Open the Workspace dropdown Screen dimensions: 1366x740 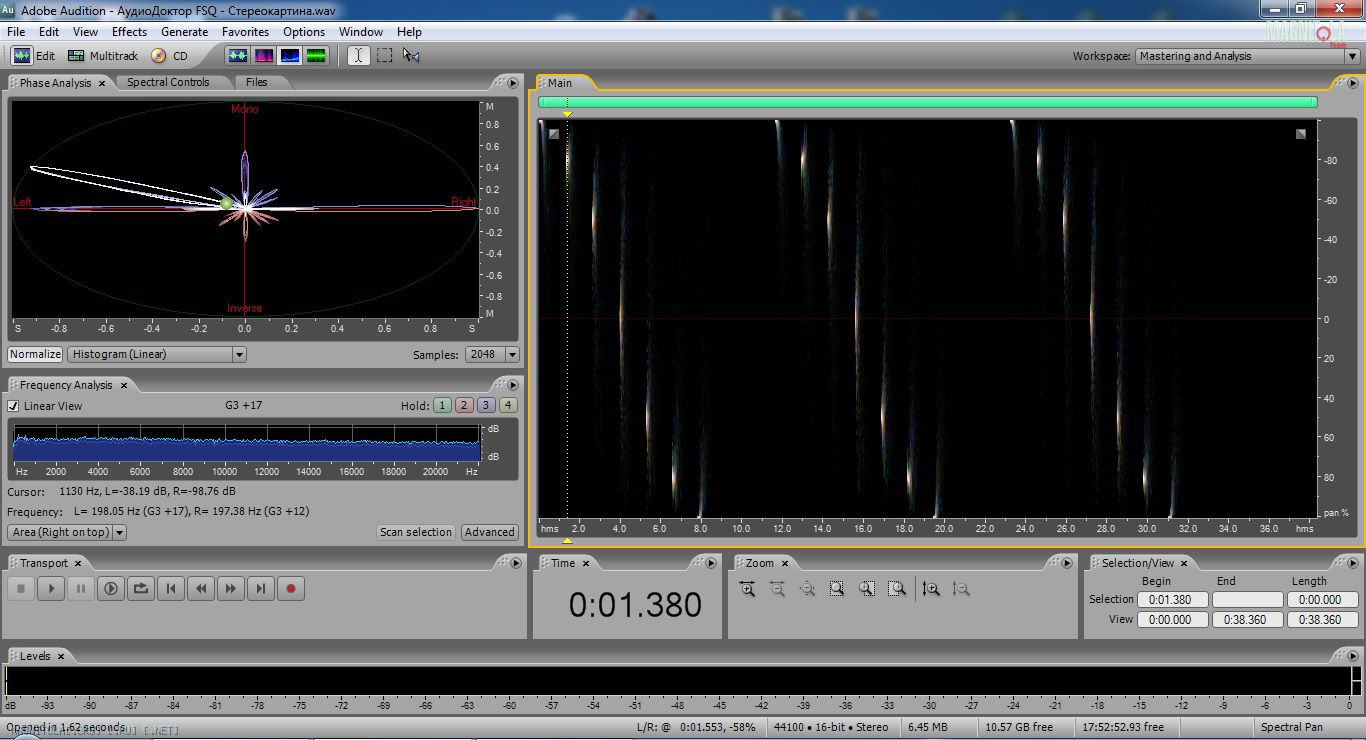point(1247,56)
